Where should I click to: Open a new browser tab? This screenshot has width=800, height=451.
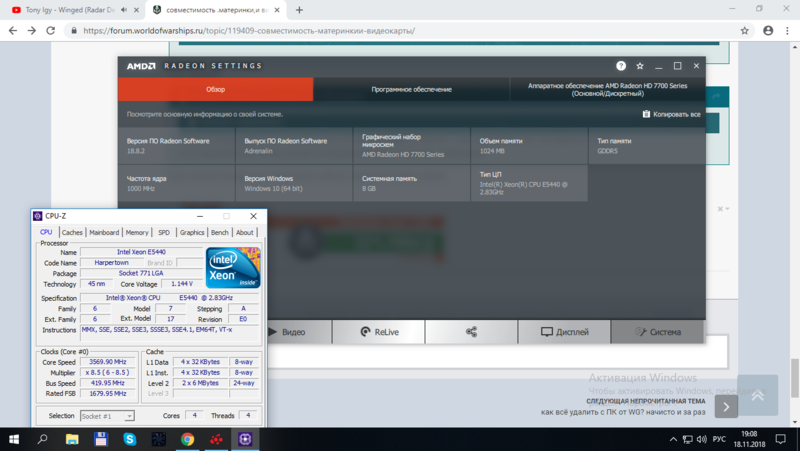(x=299, y=10)
